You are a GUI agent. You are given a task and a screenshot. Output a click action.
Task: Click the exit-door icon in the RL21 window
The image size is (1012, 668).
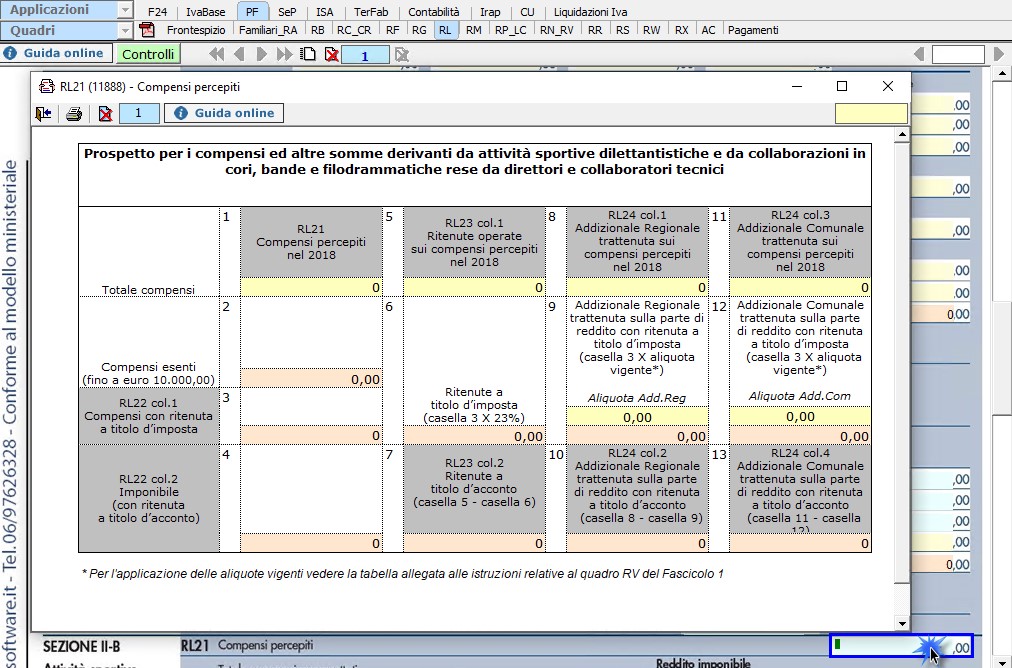42,113
